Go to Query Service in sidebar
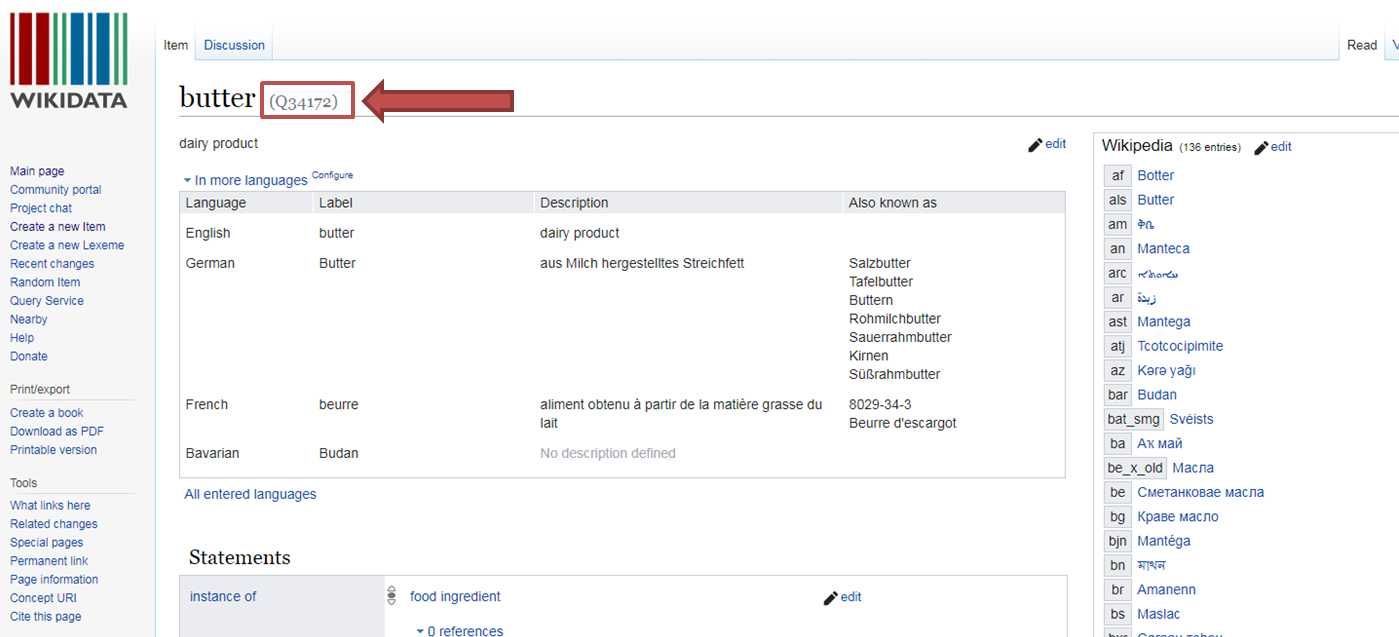Image resolution: width=1399 pixels, height=637 pixels. tap(47, 301)
